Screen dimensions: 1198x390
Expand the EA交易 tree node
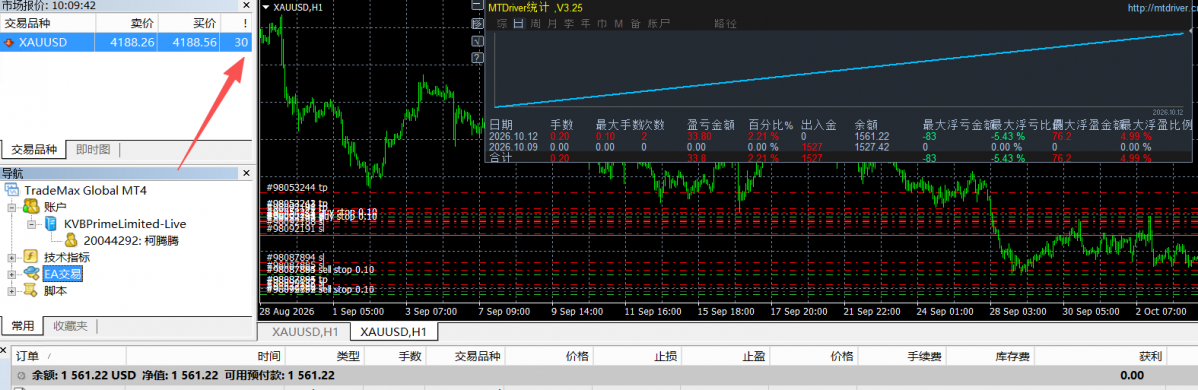(x=11, y=274)
